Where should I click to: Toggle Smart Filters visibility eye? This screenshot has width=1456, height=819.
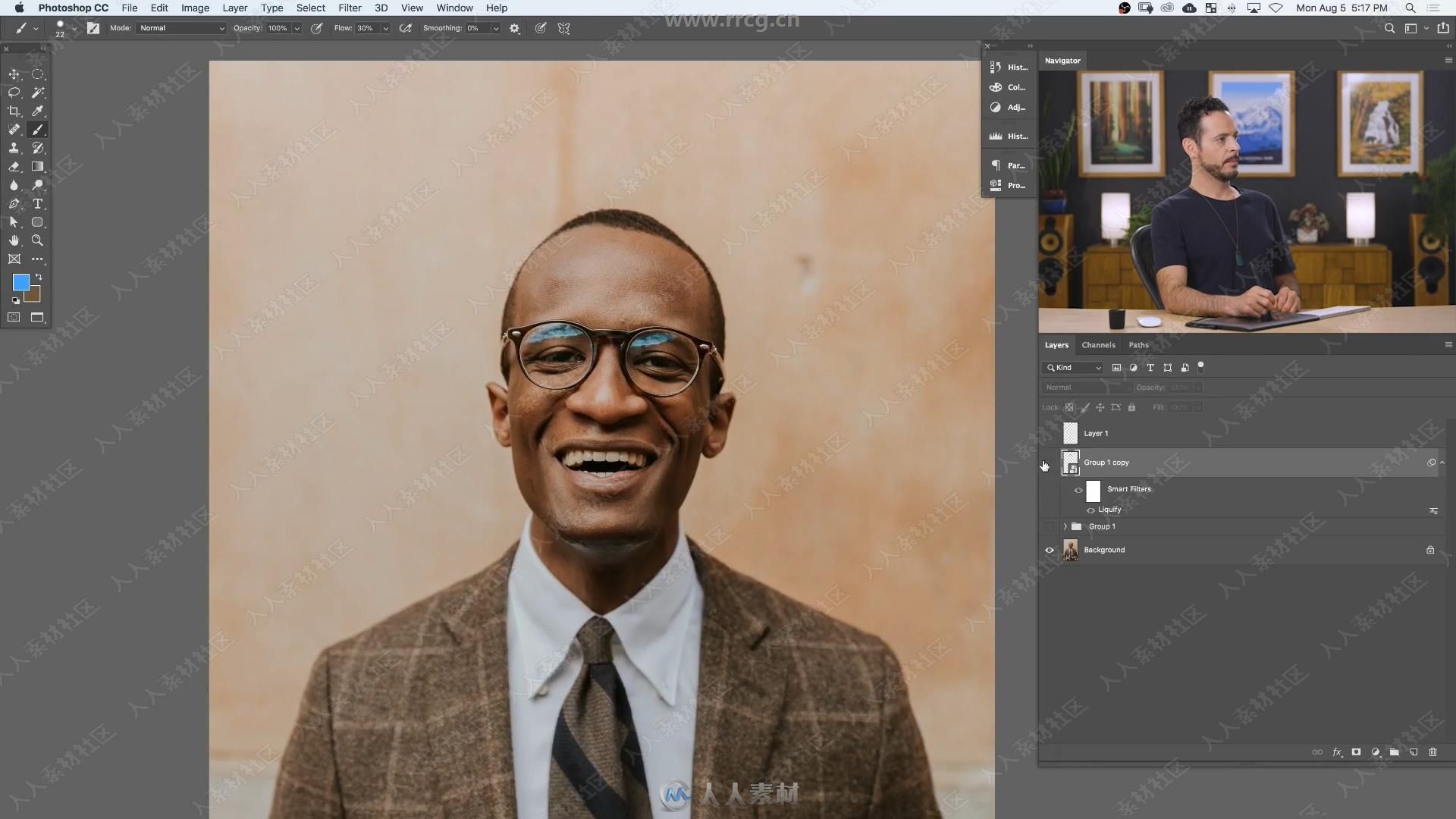point(1078,490)
